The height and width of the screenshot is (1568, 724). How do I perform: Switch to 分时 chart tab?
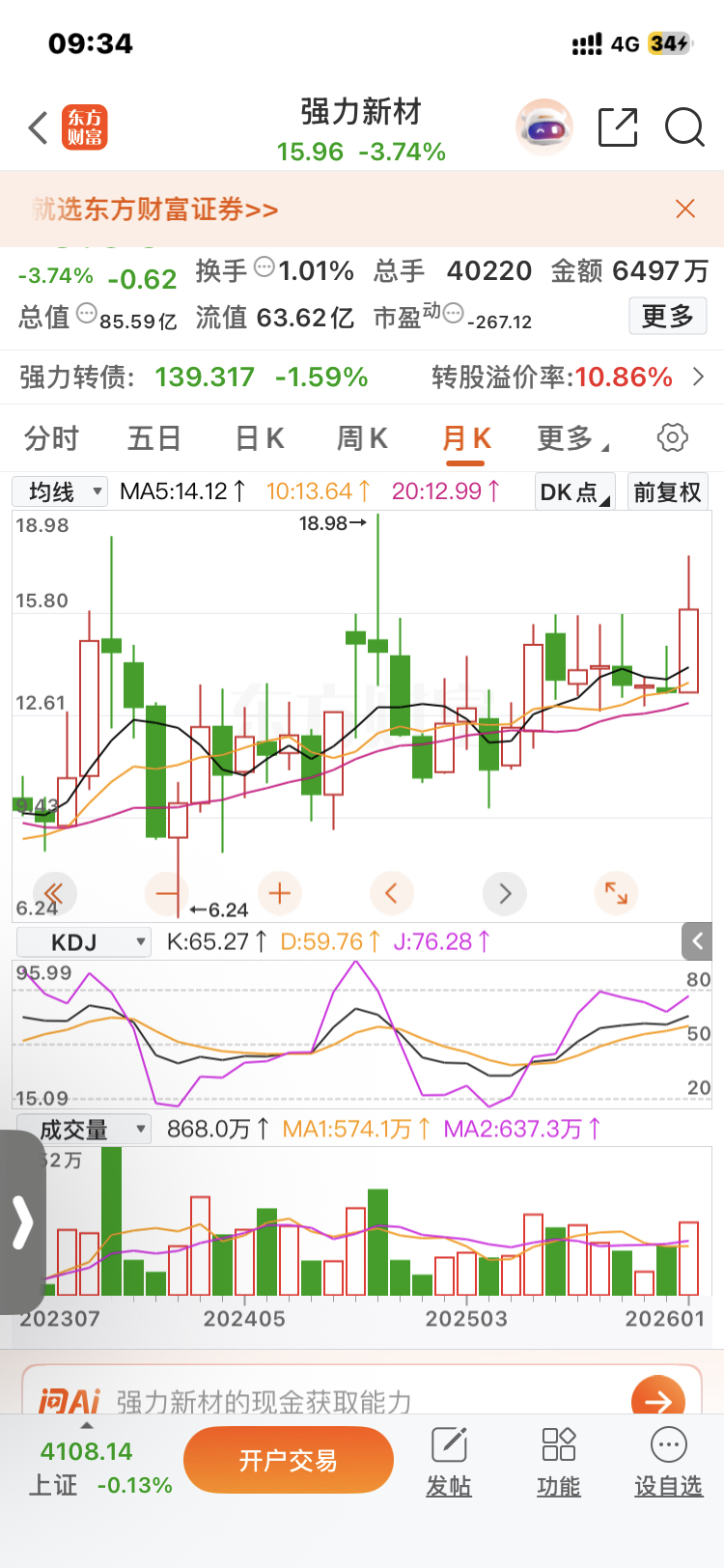click(x=52, y=438)
